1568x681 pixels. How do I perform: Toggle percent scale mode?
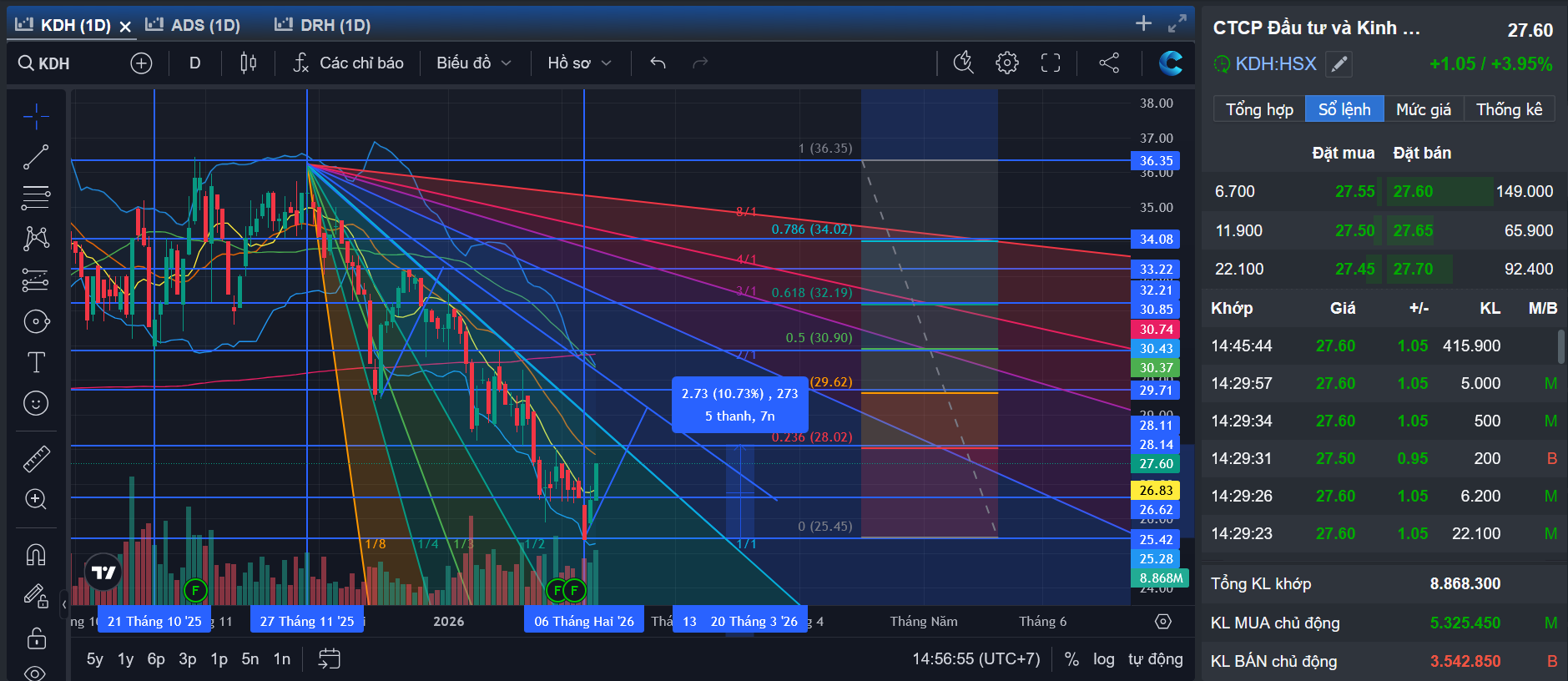1071,659
